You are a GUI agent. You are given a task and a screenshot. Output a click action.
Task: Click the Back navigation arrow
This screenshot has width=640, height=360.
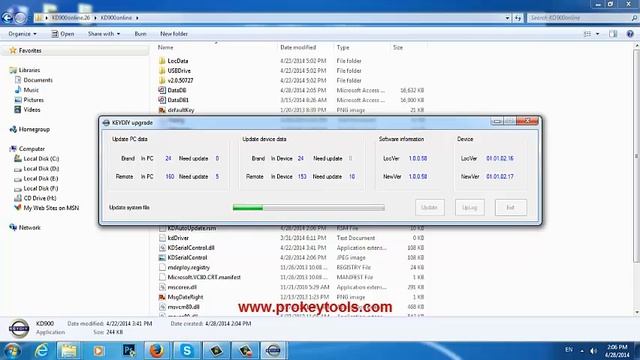point(7,18)
